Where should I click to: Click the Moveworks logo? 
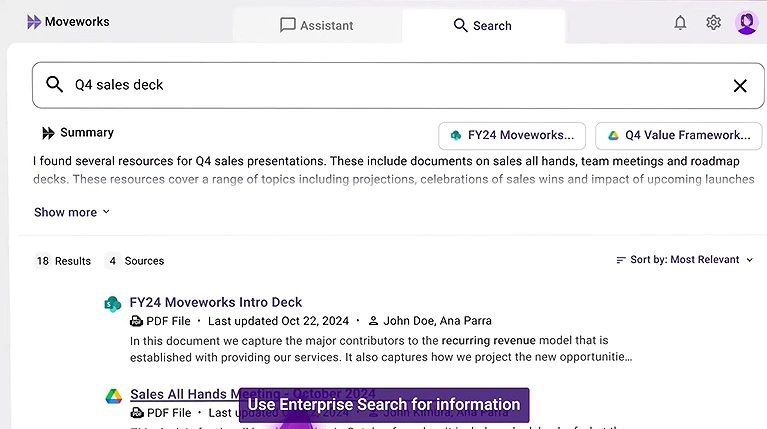pyautogui.click(x=68, y=22)
